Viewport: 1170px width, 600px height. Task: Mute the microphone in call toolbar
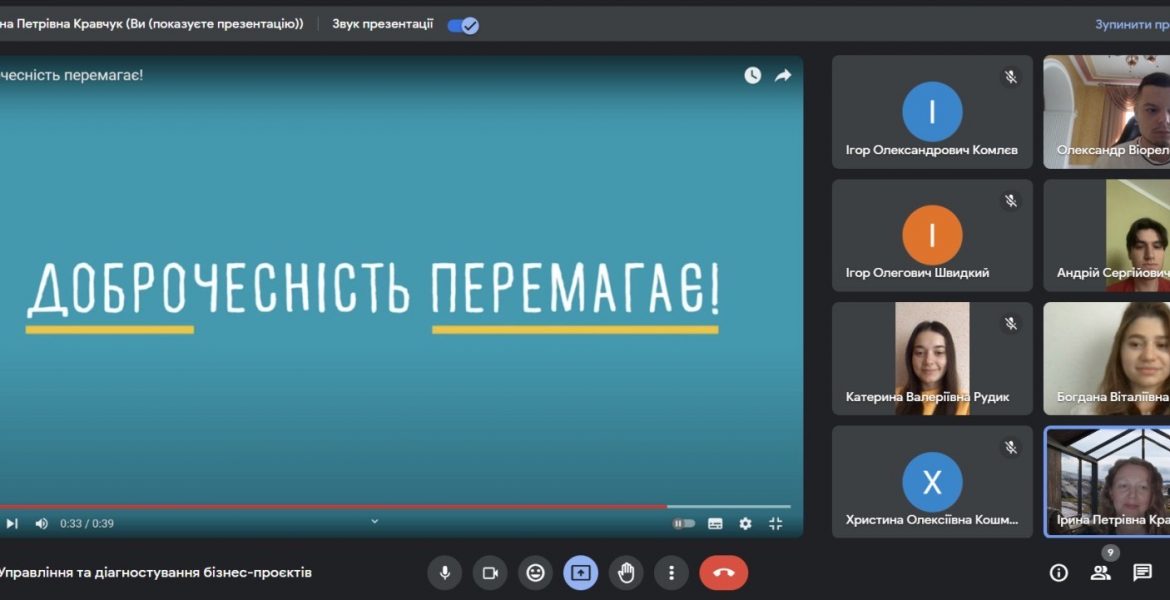(445, 573)
